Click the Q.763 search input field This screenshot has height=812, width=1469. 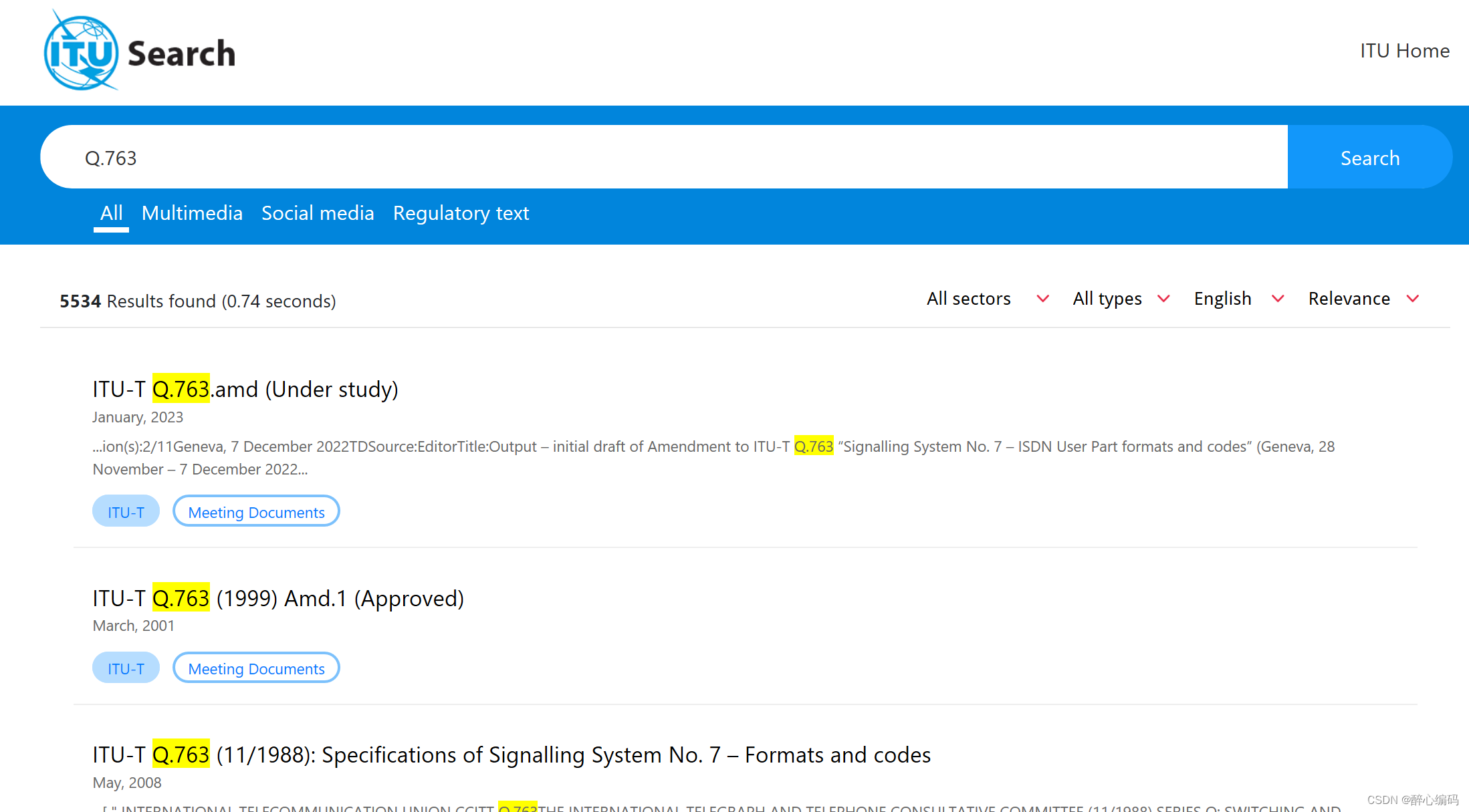pyautogui.click(x=662, y=158)
